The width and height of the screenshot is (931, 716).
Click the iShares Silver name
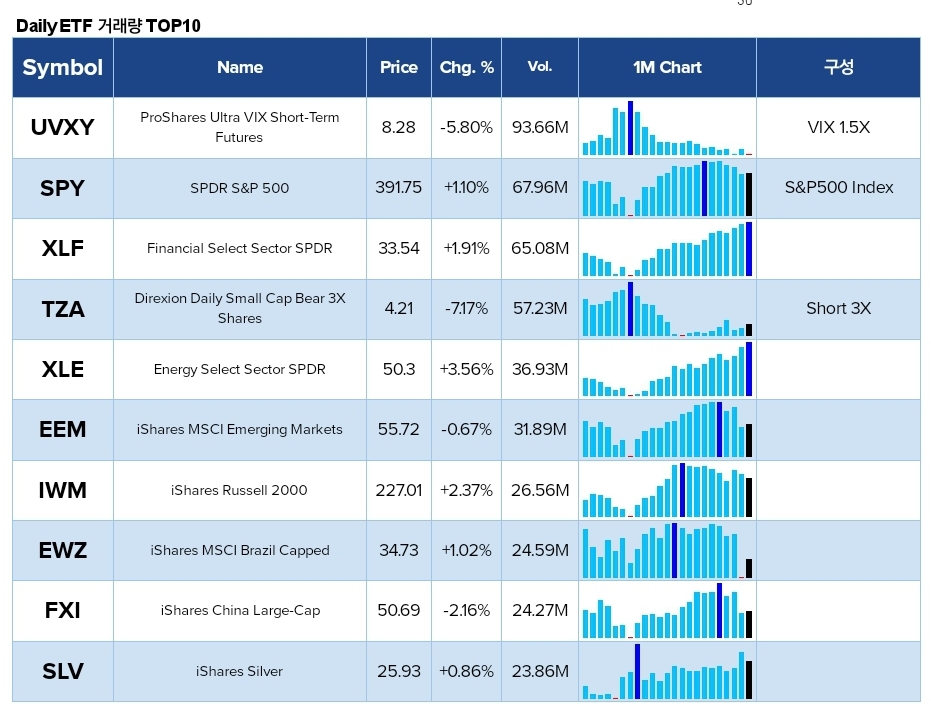[239, 671]
